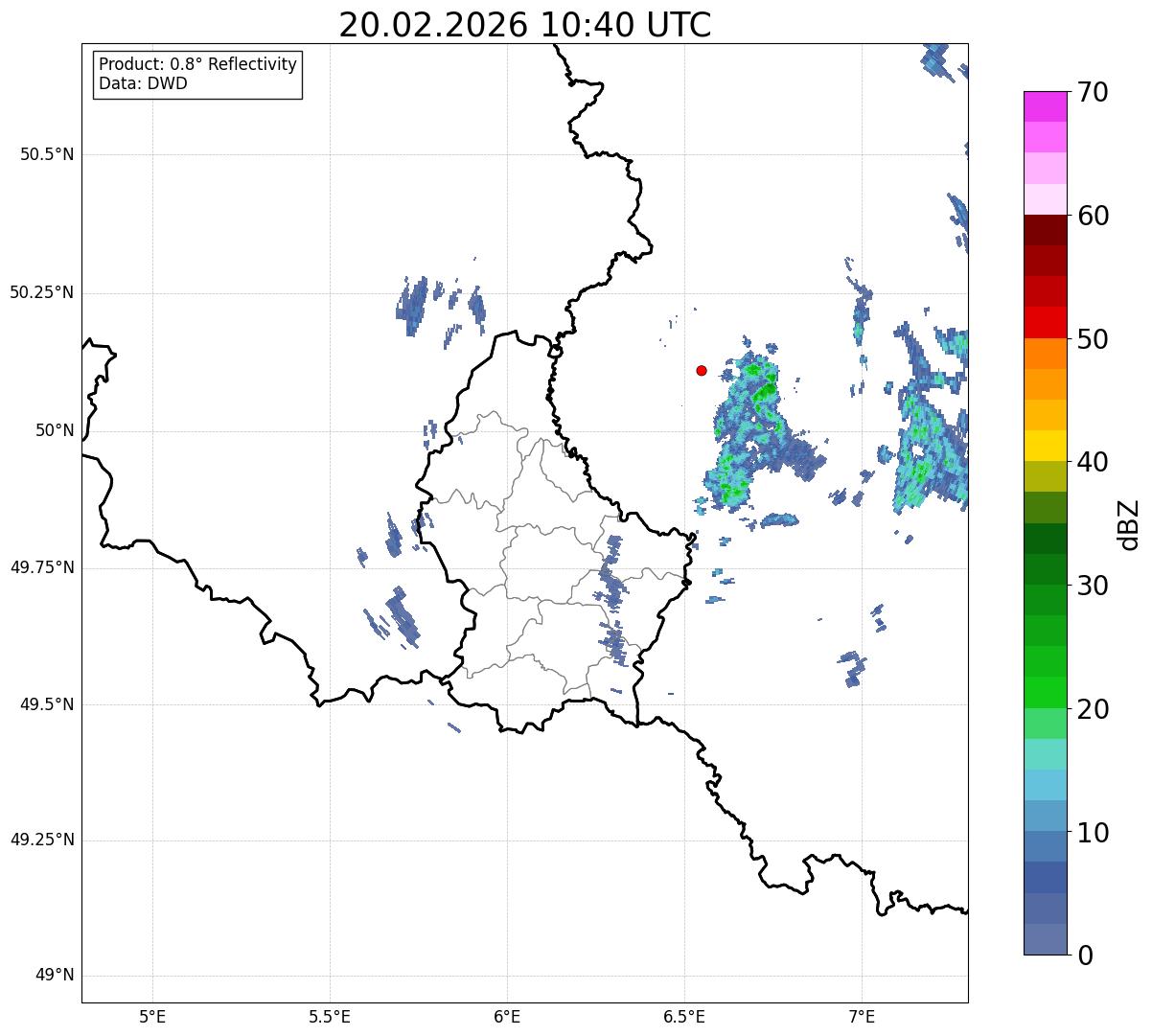Click the colorbar tick label 30
This screenshot has width=1152, height=1036.
1092,586
